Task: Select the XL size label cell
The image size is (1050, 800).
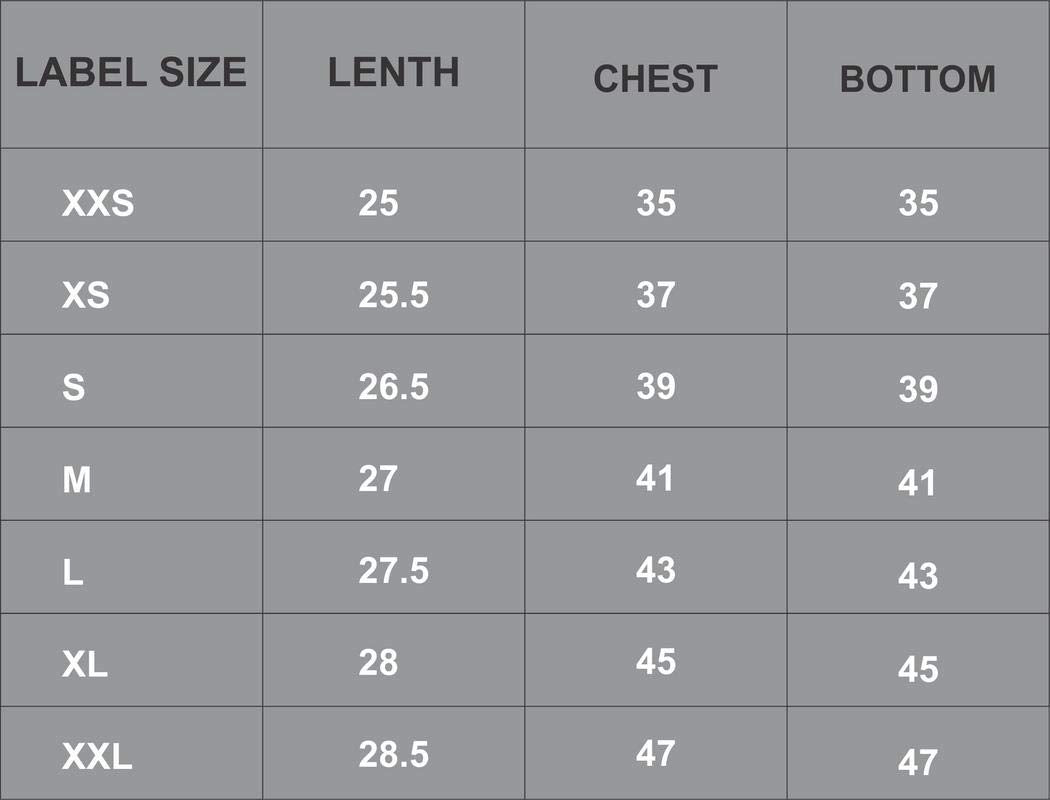Action: tap(85, 665)
